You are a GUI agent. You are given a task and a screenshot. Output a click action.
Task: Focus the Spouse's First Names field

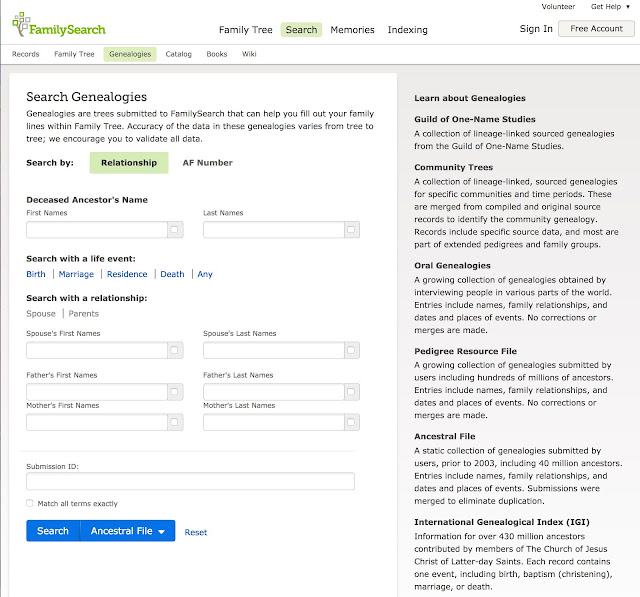97,350
